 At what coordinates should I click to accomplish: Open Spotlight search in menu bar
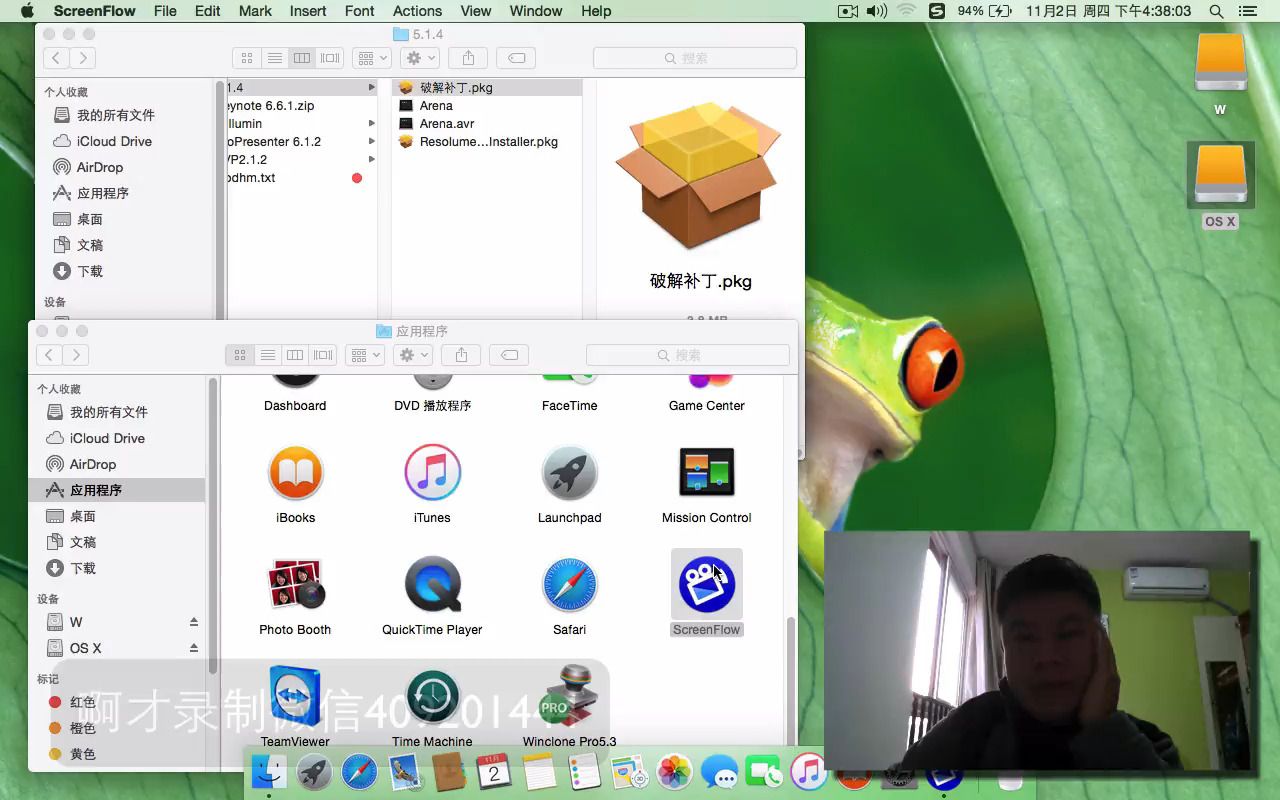[x=1216, y=11]
